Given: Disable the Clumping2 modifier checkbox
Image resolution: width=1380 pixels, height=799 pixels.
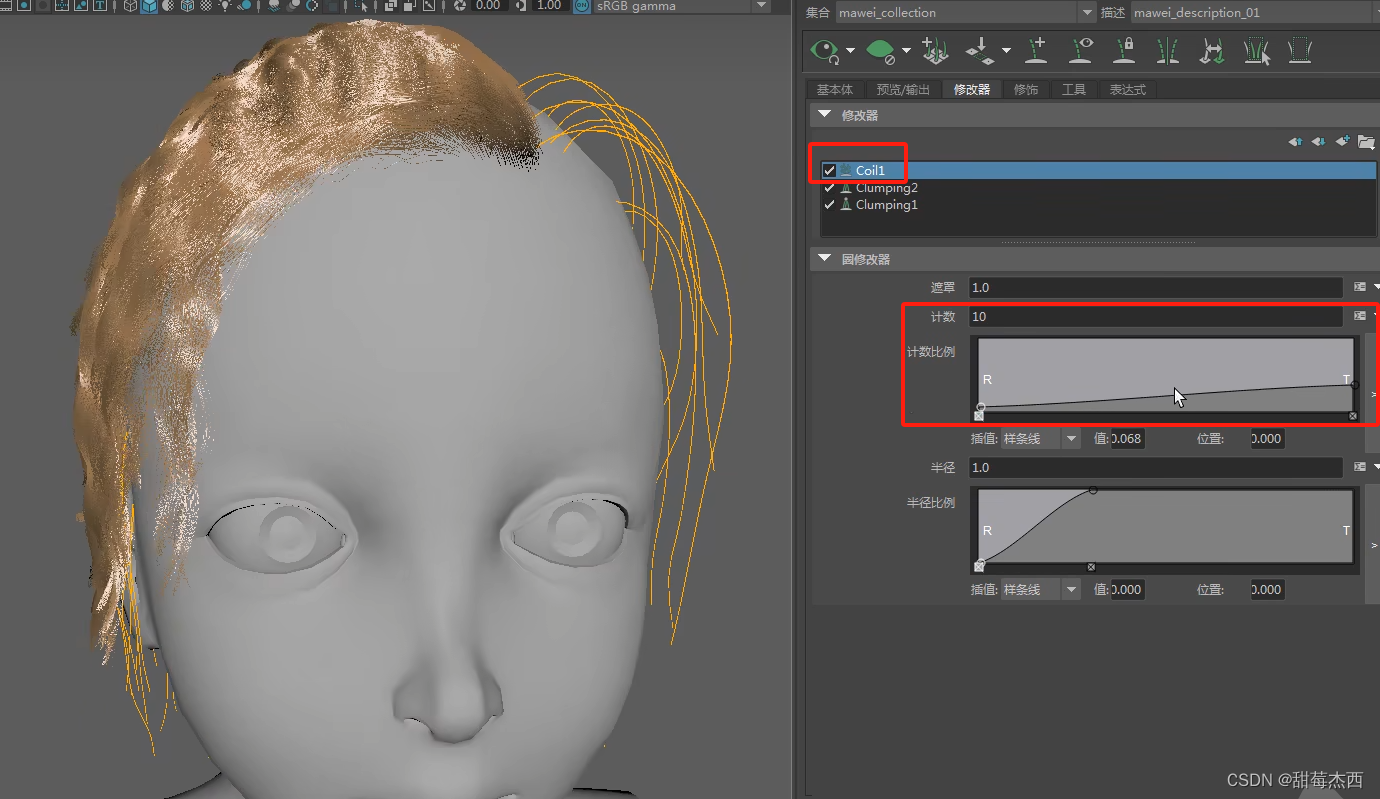Looking at the screenshot, I should coord(828,187).
